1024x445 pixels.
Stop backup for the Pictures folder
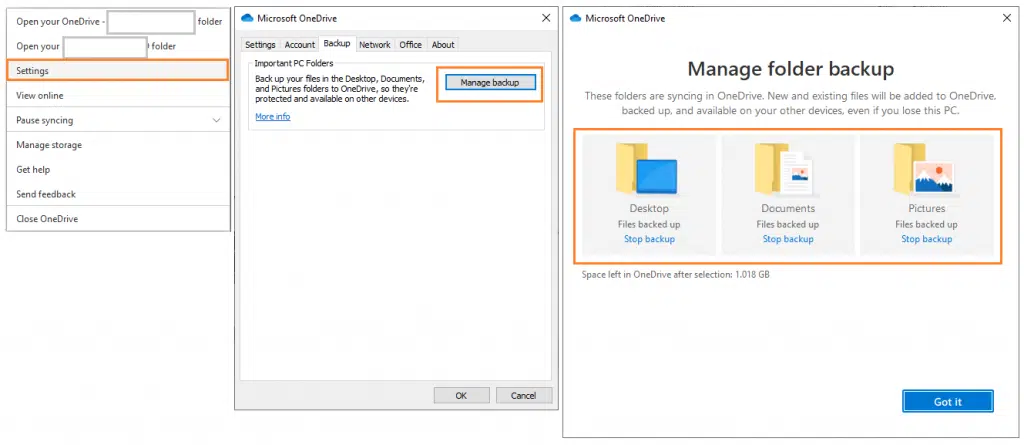coord(926,239)
